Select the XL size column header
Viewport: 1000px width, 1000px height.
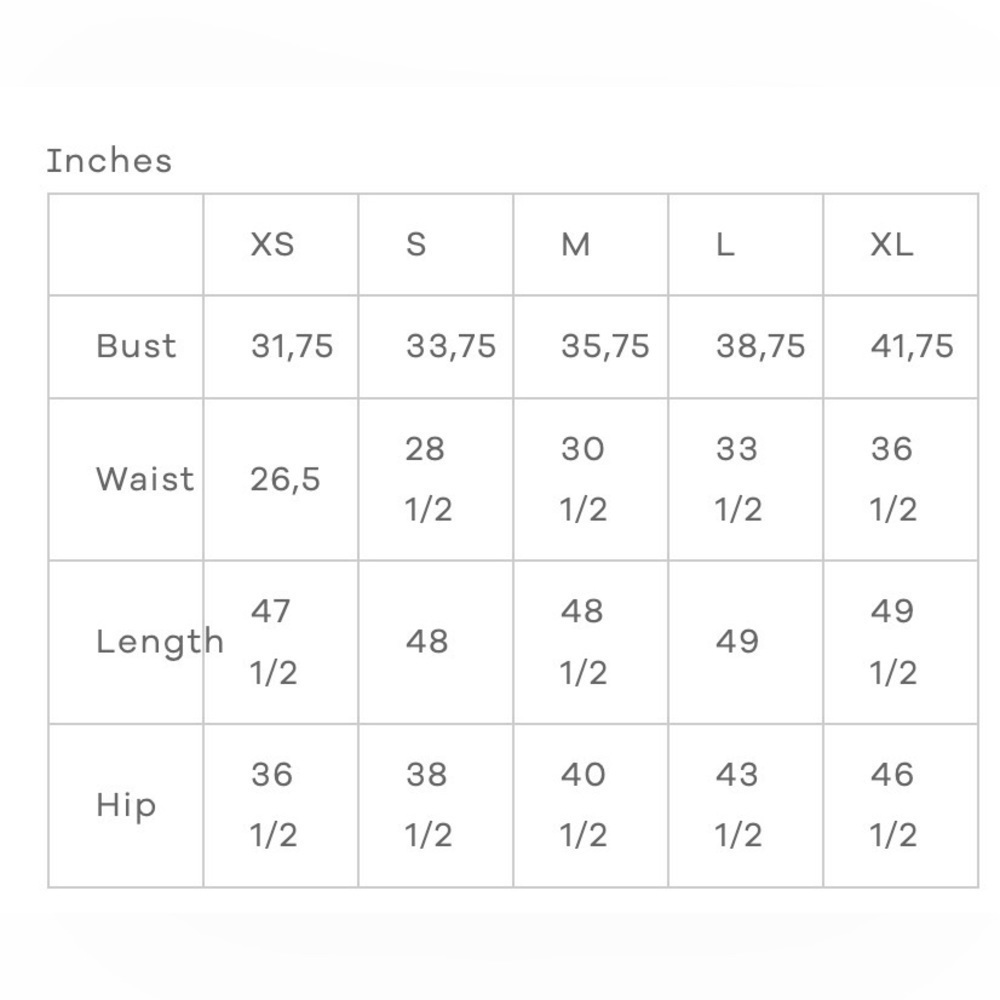point(892,244)
